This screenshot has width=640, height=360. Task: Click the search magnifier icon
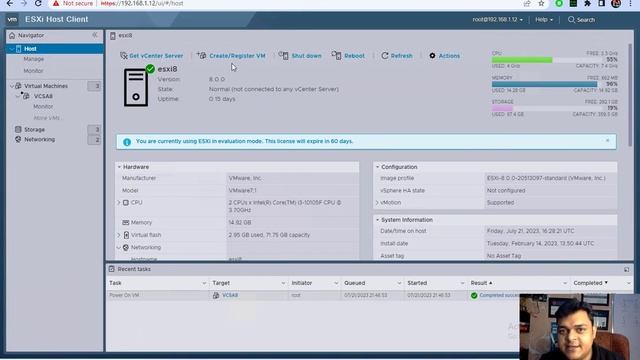pyautogui.click(x=571, y=20)
